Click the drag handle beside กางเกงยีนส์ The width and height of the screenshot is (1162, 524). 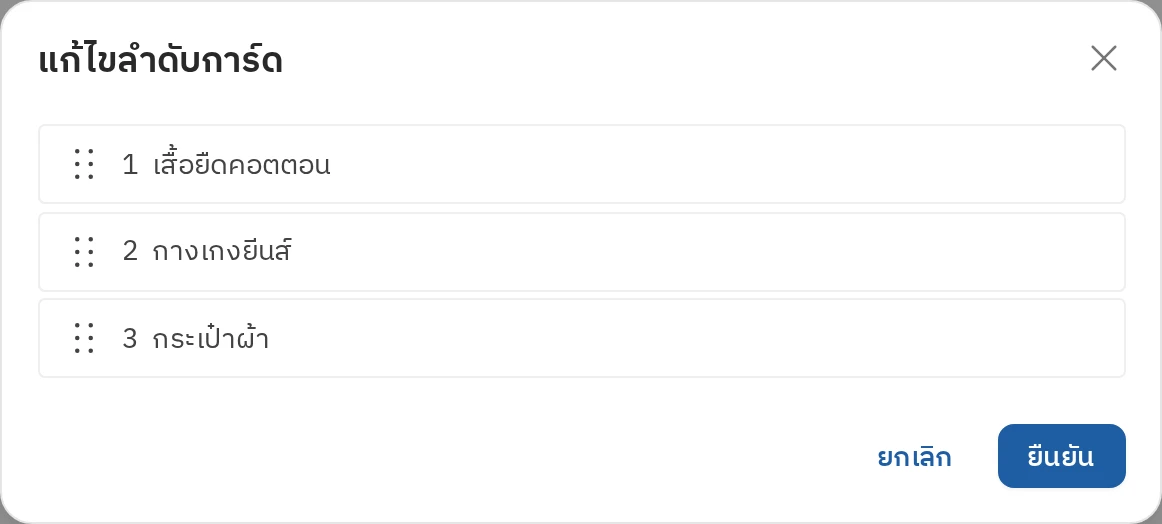tap(84, 251)
